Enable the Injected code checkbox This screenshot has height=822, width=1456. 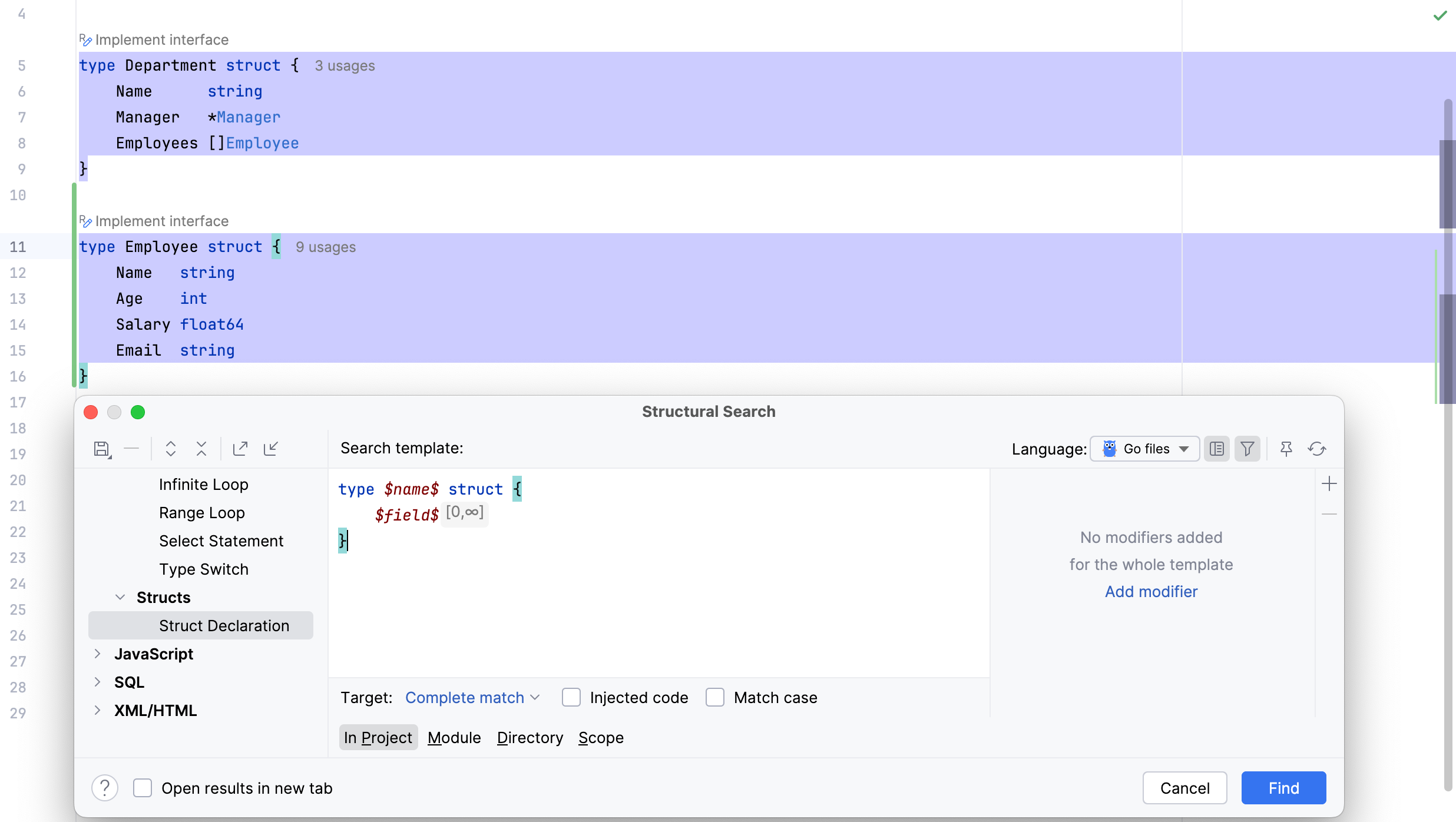571,697
